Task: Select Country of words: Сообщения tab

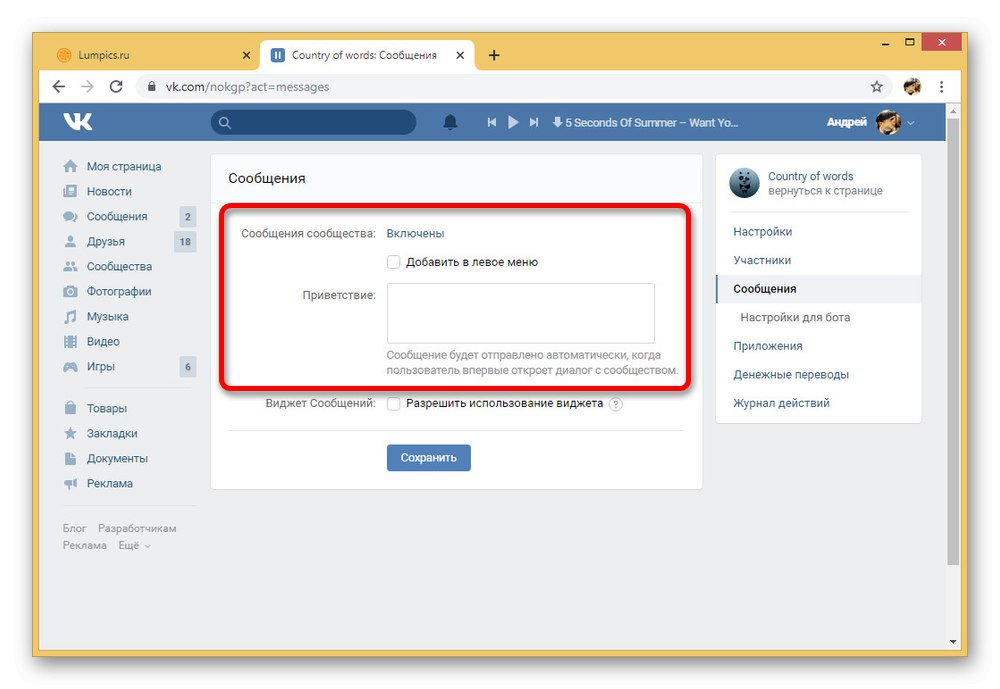Action: pyautogui.click(x=367, y=56)
